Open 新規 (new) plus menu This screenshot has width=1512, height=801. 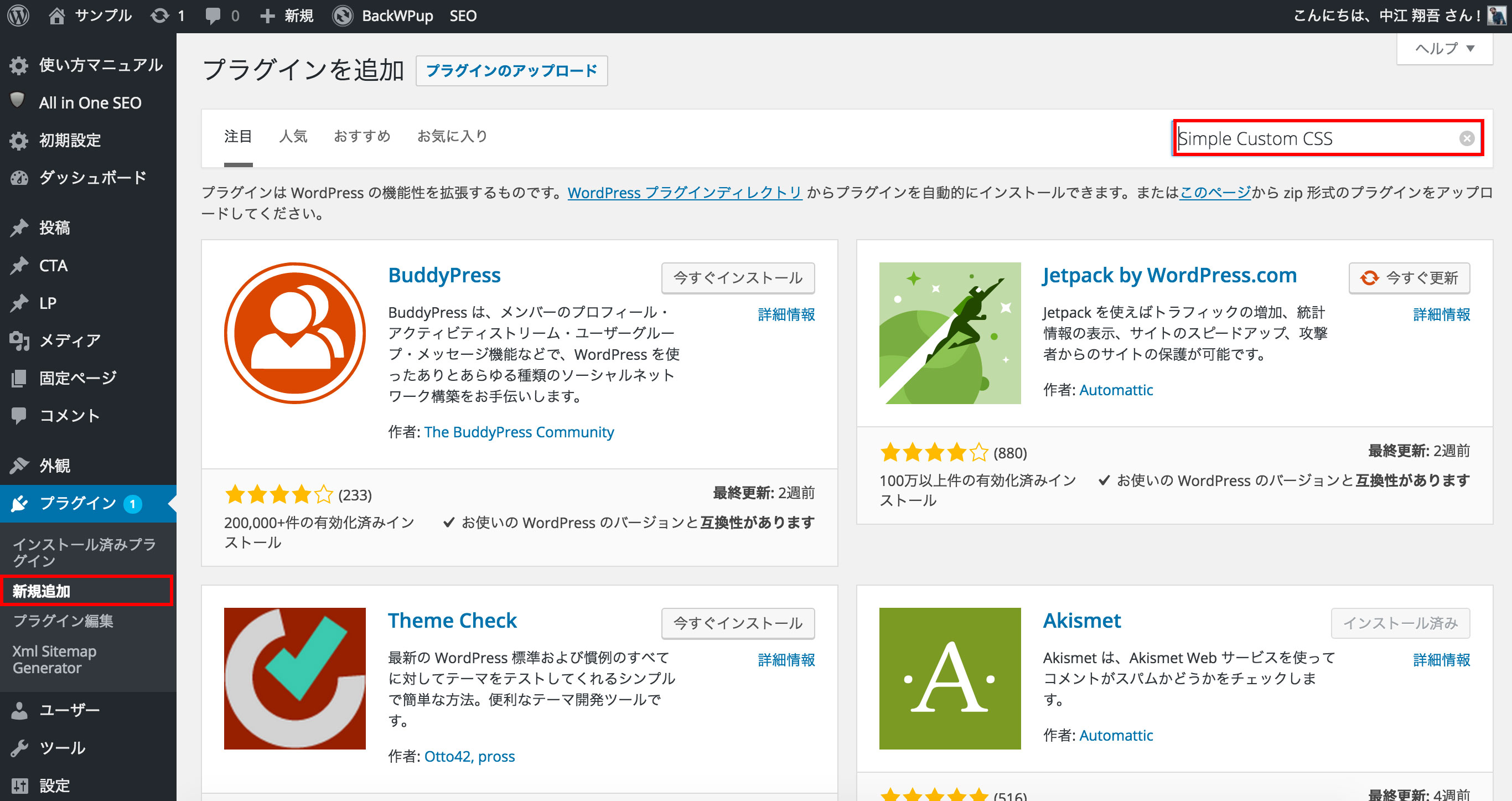tap(287, 16)
